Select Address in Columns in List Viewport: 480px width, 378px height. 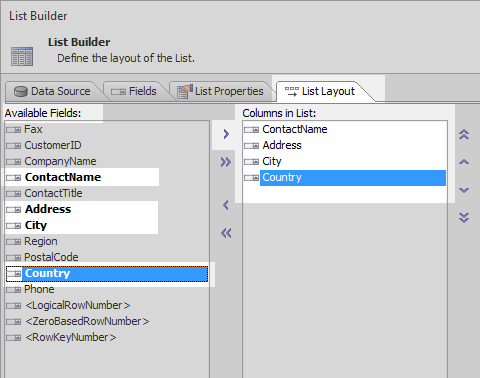[282, 145]
